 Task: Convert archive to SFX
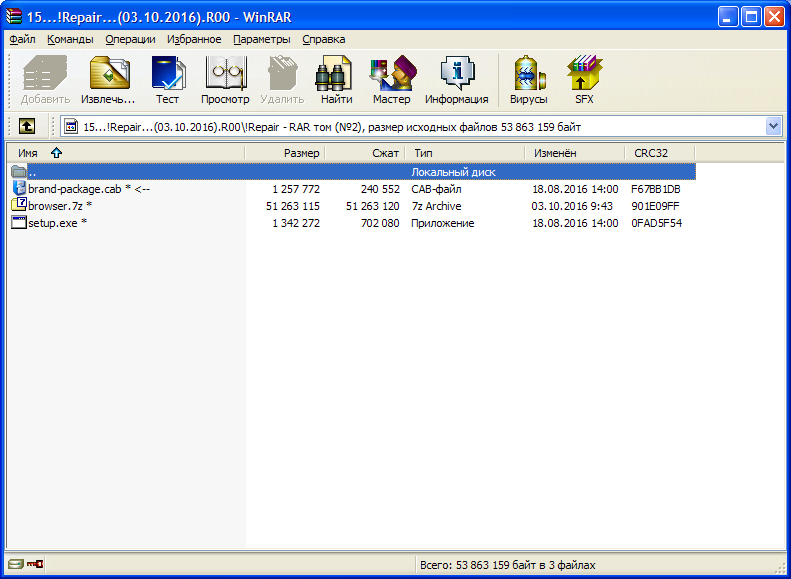[x=584, y=81]
